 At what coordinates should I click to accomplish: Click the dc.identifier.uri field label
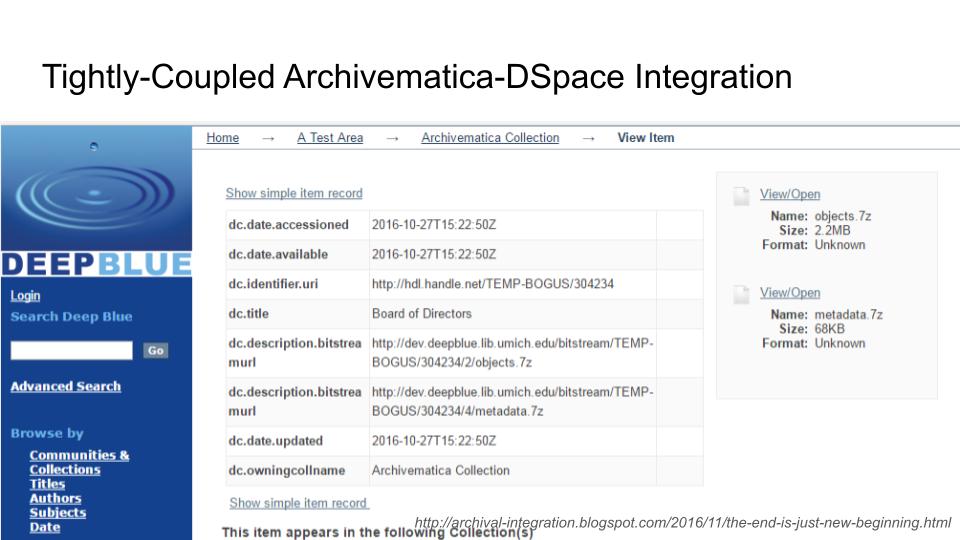click(273, 283)
